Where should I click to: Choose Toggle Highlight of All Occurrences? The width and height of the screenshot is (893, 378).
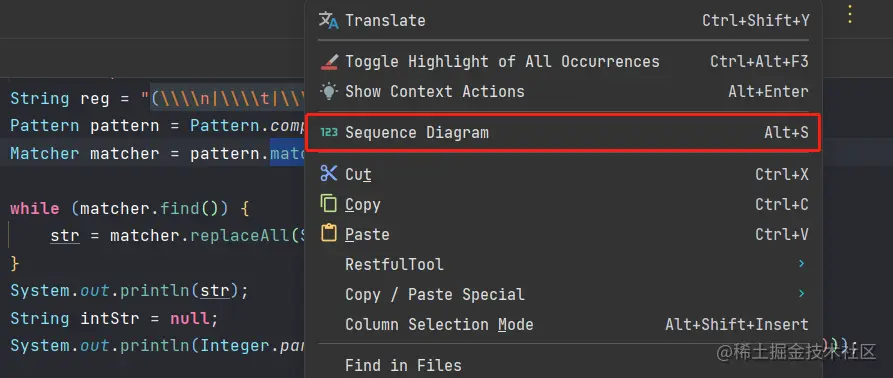(x=563, y=61)
